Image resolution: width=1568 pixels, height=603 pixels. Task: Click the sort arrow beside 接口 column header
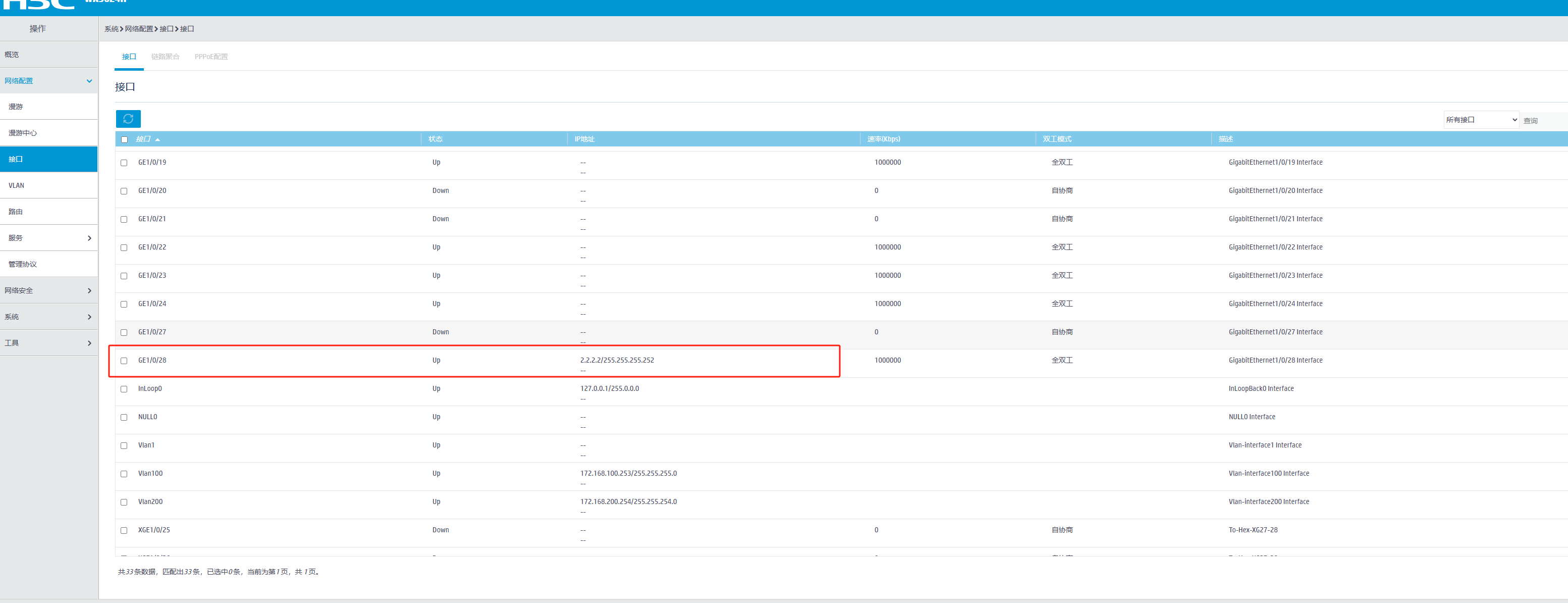tap(157, 139)
